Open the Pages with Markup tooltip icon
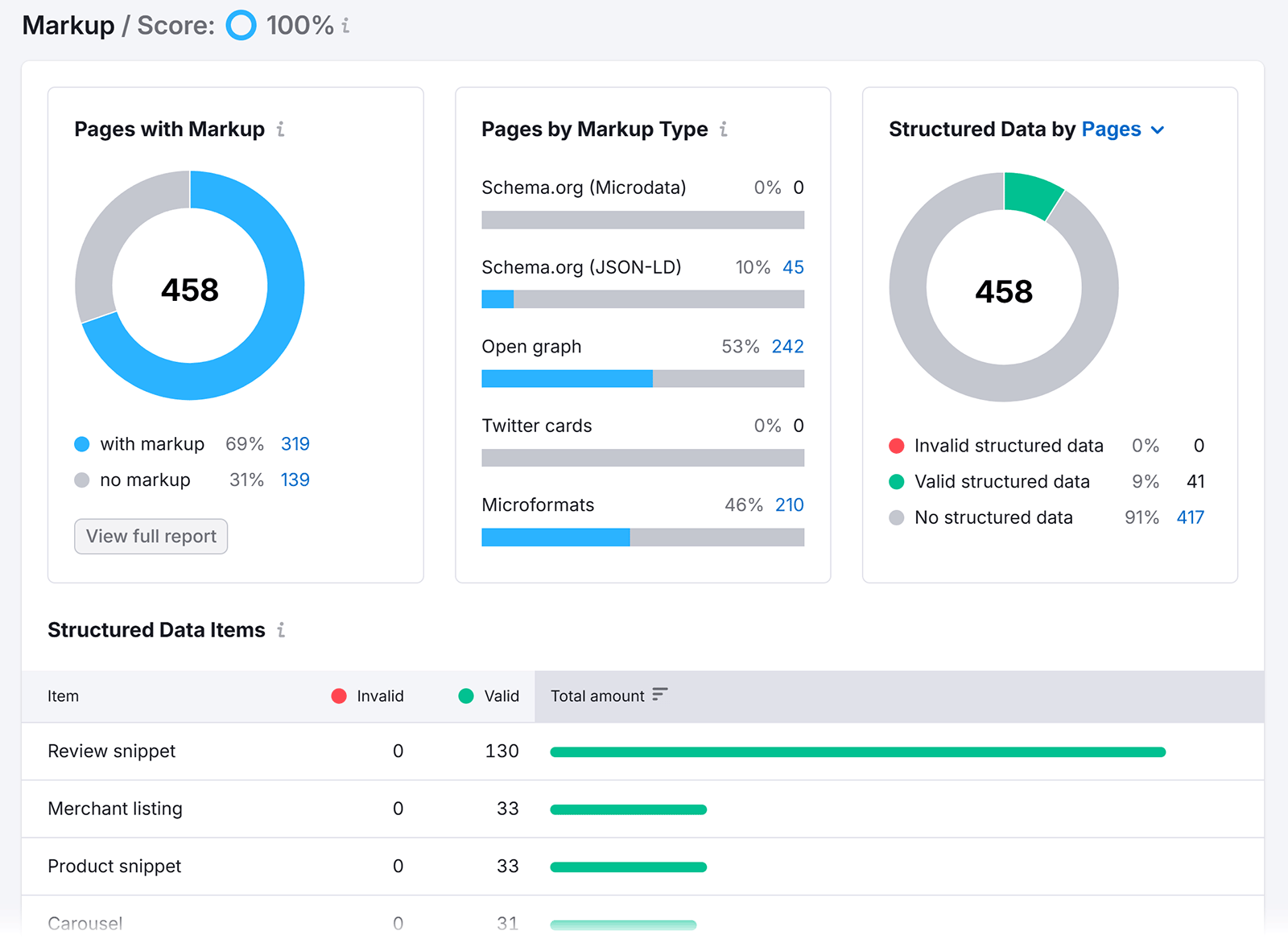Screen dimensions: 1288x943 point(280,129)
